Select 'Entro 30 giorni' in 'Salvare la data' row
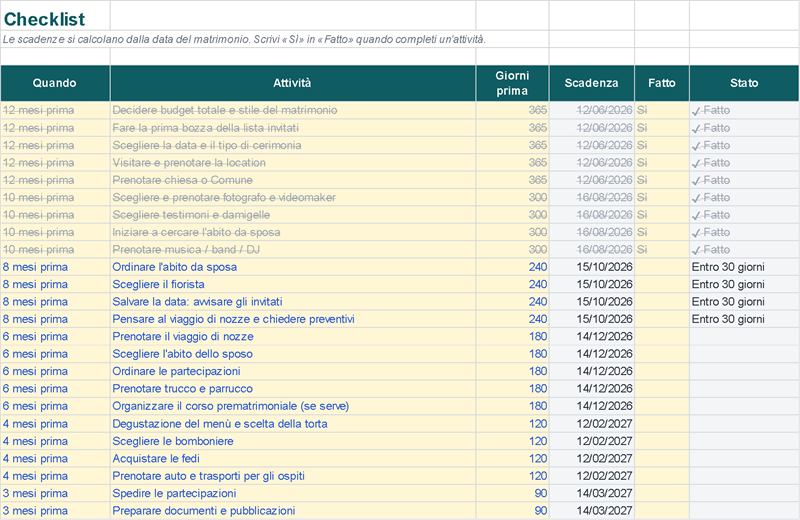 click(744, 301)
